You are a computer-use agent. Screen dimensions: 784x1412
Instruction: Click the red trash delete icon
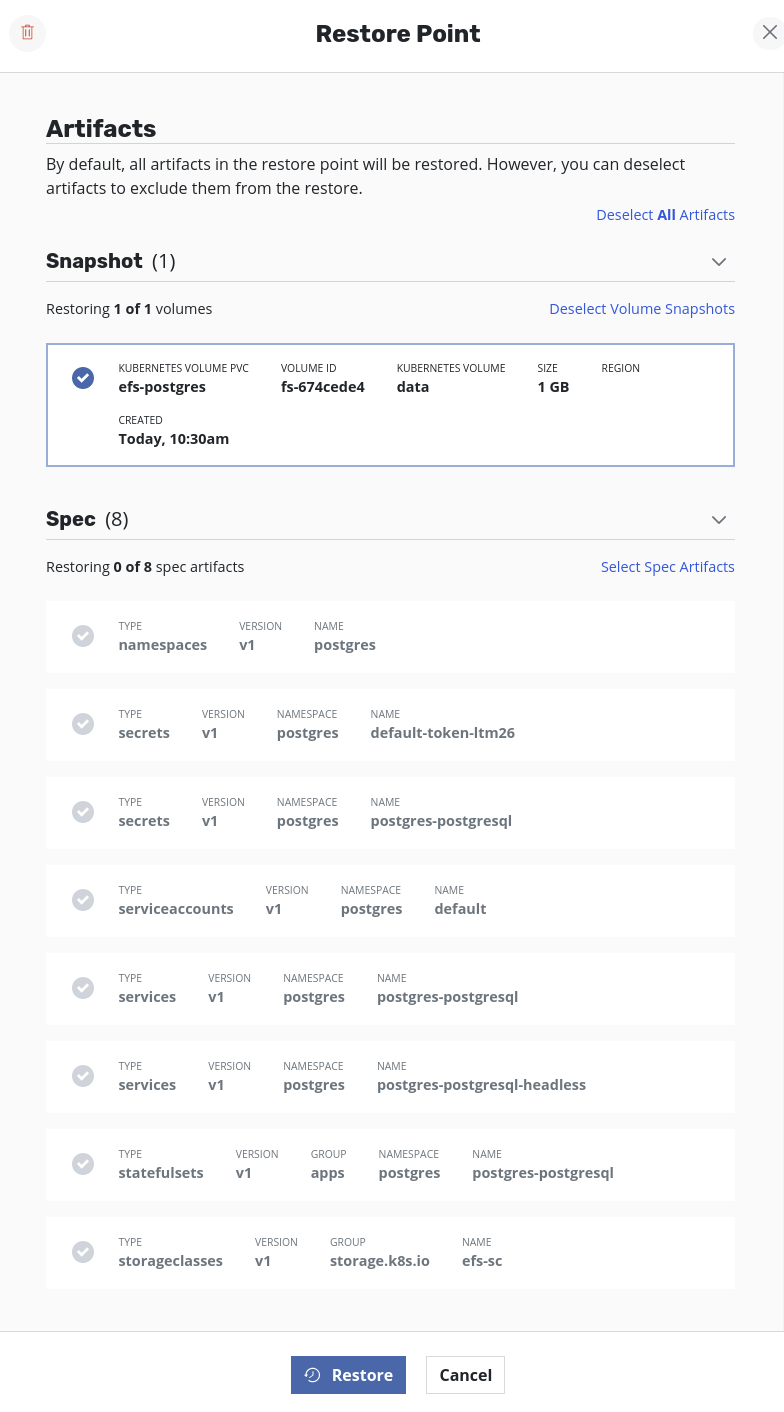[27, 33]
